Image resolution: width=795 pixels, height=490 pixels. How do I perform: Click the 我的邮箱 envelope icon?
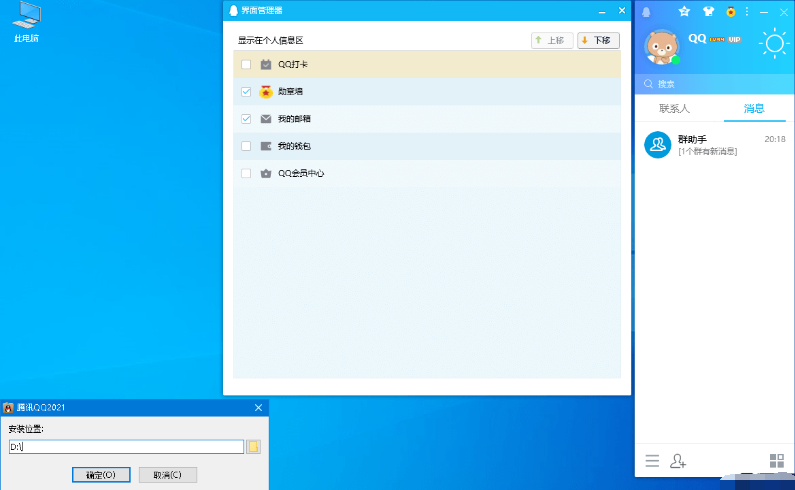click(x=266, y=119)
